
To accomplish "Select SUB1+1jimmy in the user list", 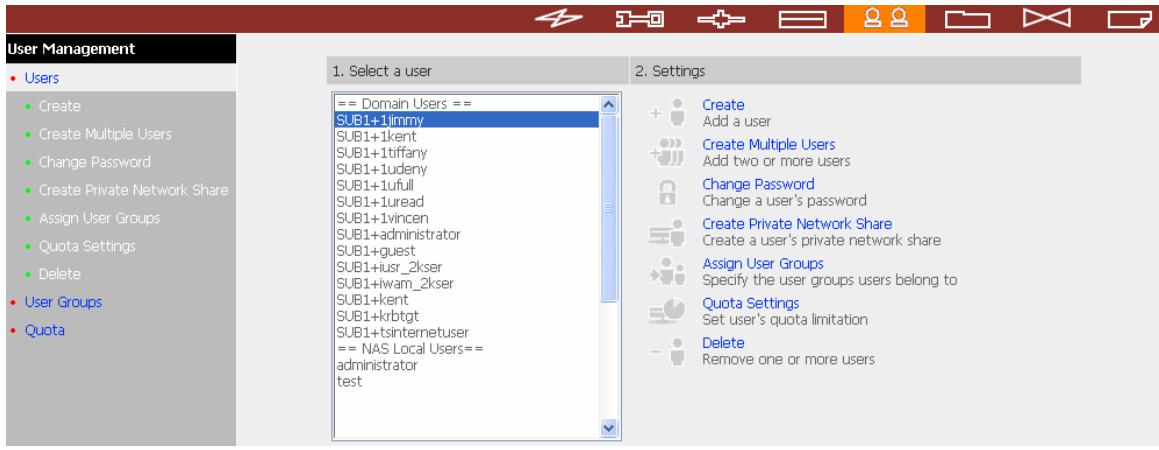I will pyautogui.click(x=466, y=120).
